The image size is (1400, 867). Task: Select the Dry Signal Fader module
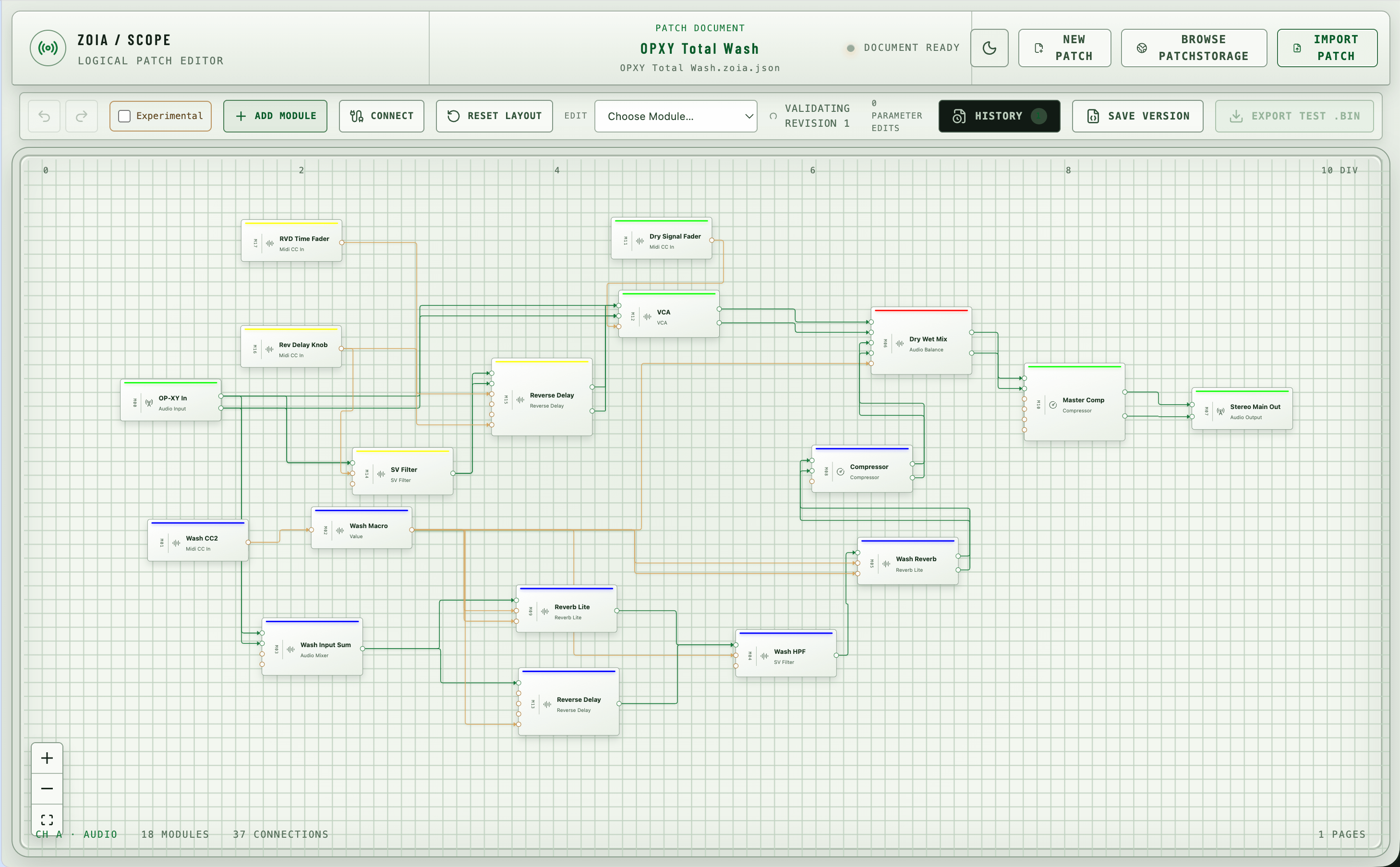(662, 239)
